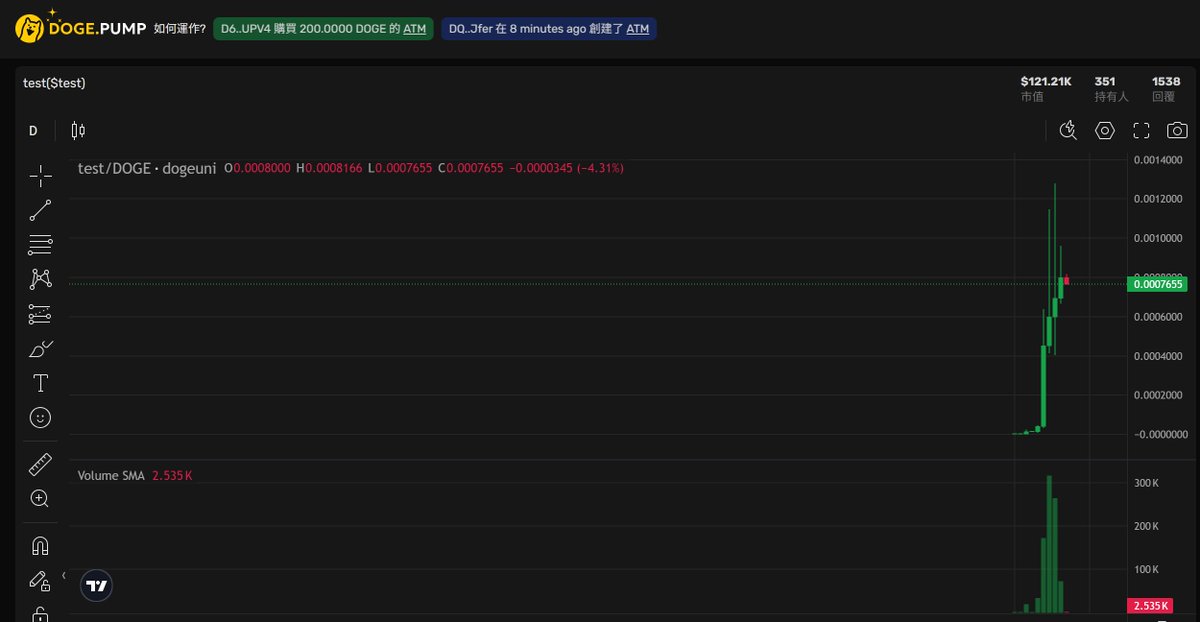Open the quick search icon in chart toolbar
This screenshot has width=1200, height=622.
click(x=1067, y=131)
